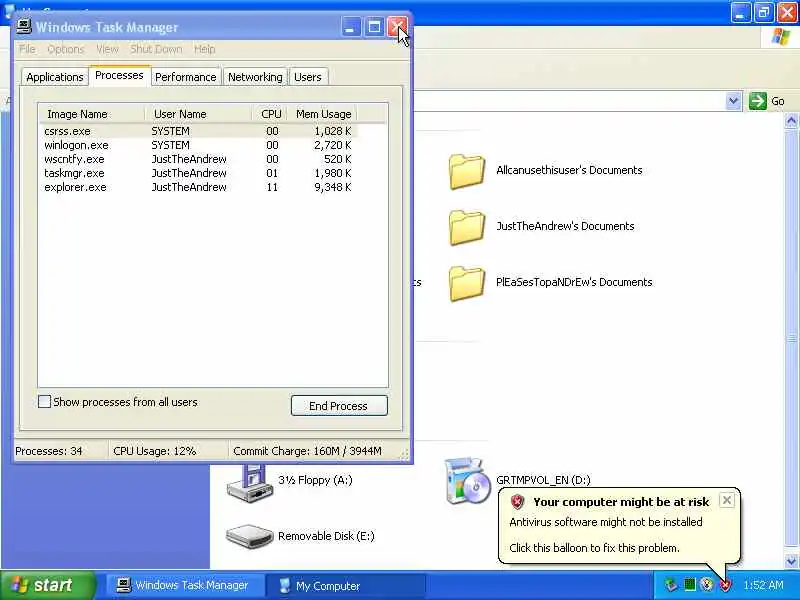Image resolution: width=800 pixels, height=600 pixels.
Task: Click the My Computer vertical scrollbar thumb
Action: click(791, 339)
